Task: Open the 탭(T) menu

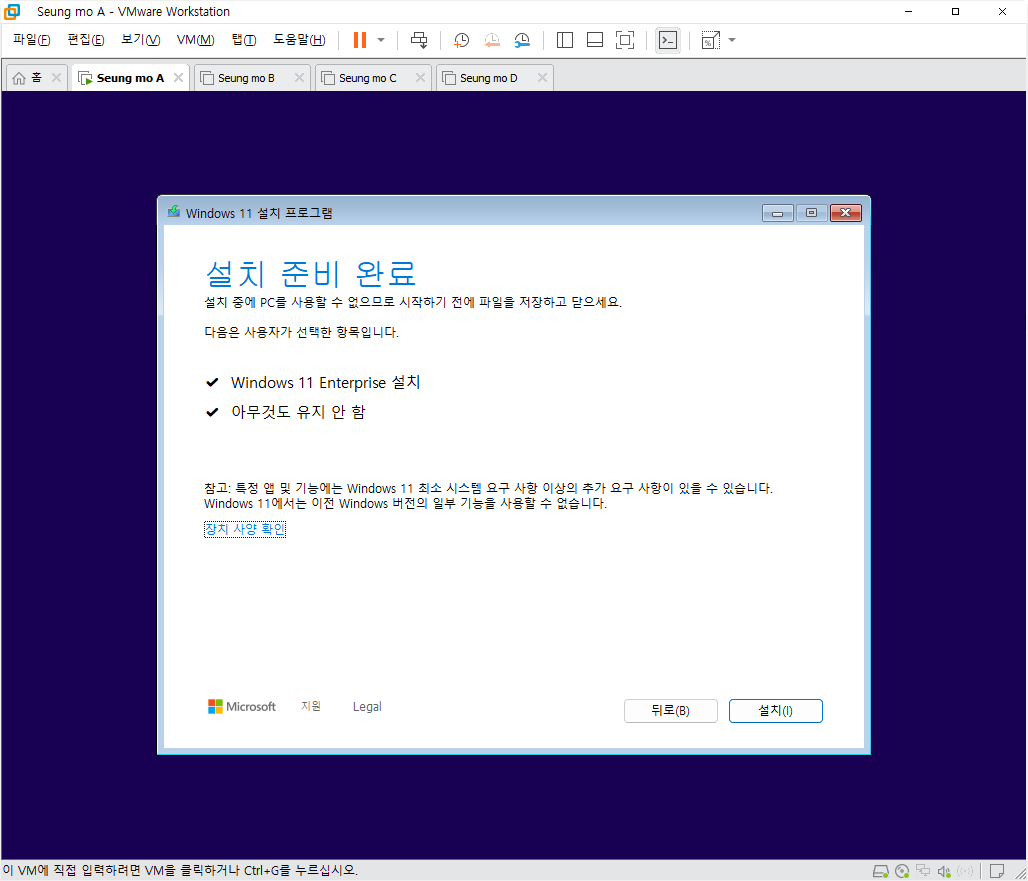Action: [x=243, y=40]
